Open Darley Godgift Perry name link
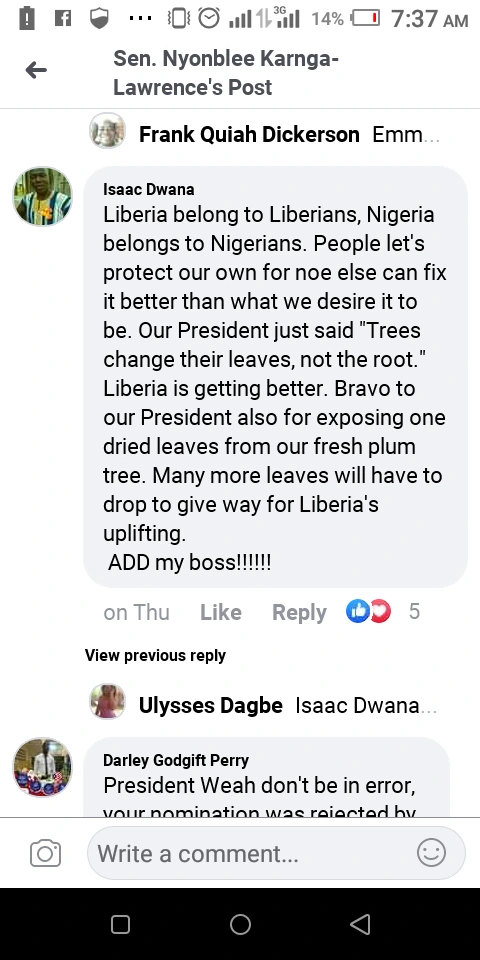This screenshot has width=480, height=960. point(176,760)
